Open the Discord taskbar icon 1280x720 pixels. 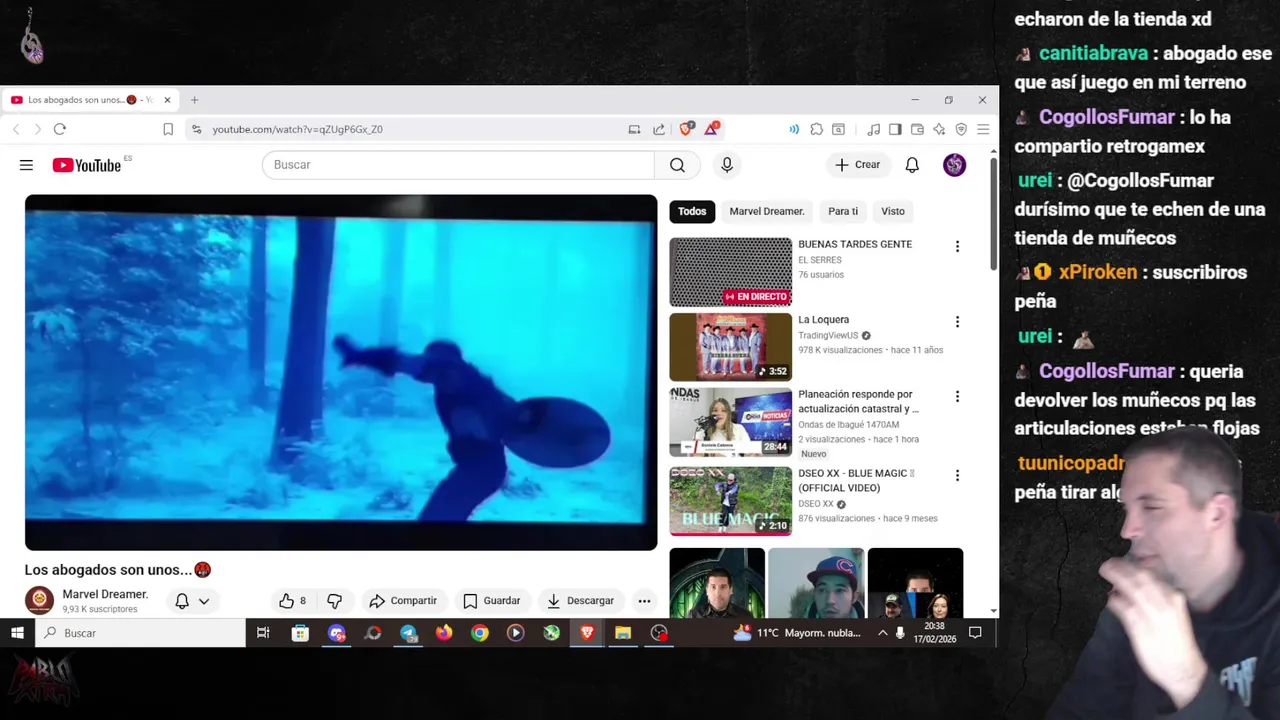337,633
